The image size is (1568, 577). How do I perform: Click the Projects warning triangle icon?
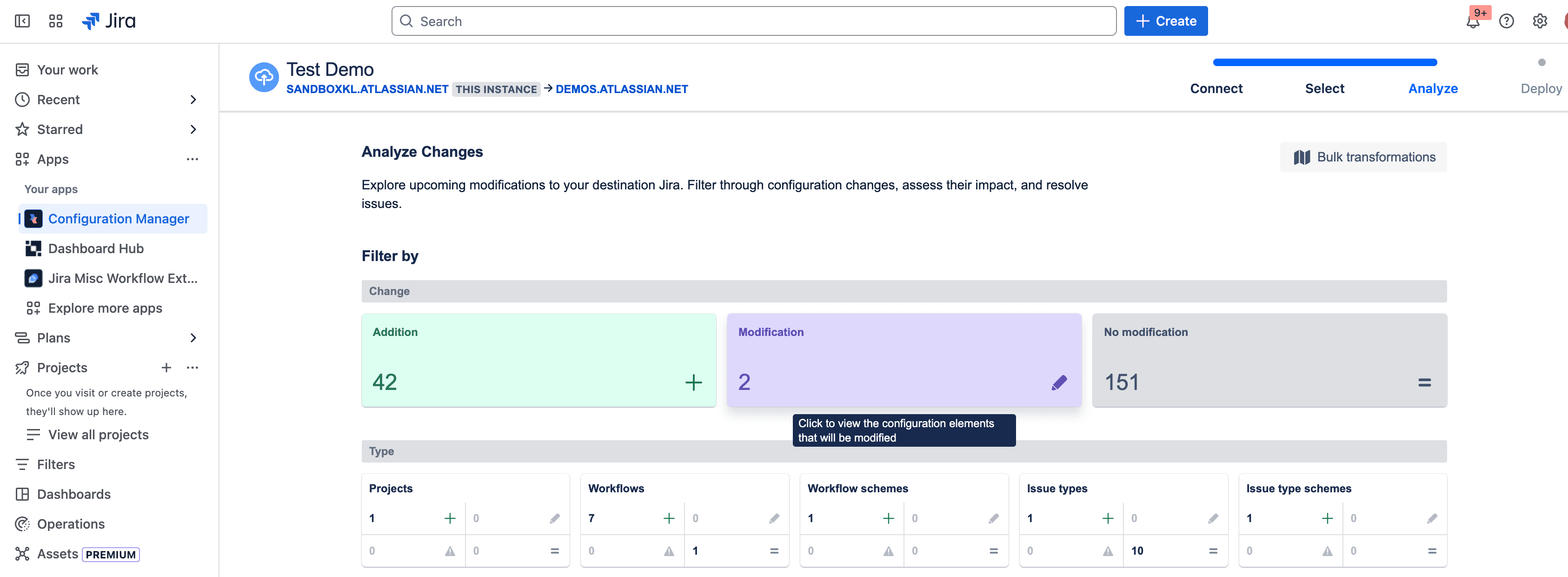pyautogui.click(x=450, y=551)
